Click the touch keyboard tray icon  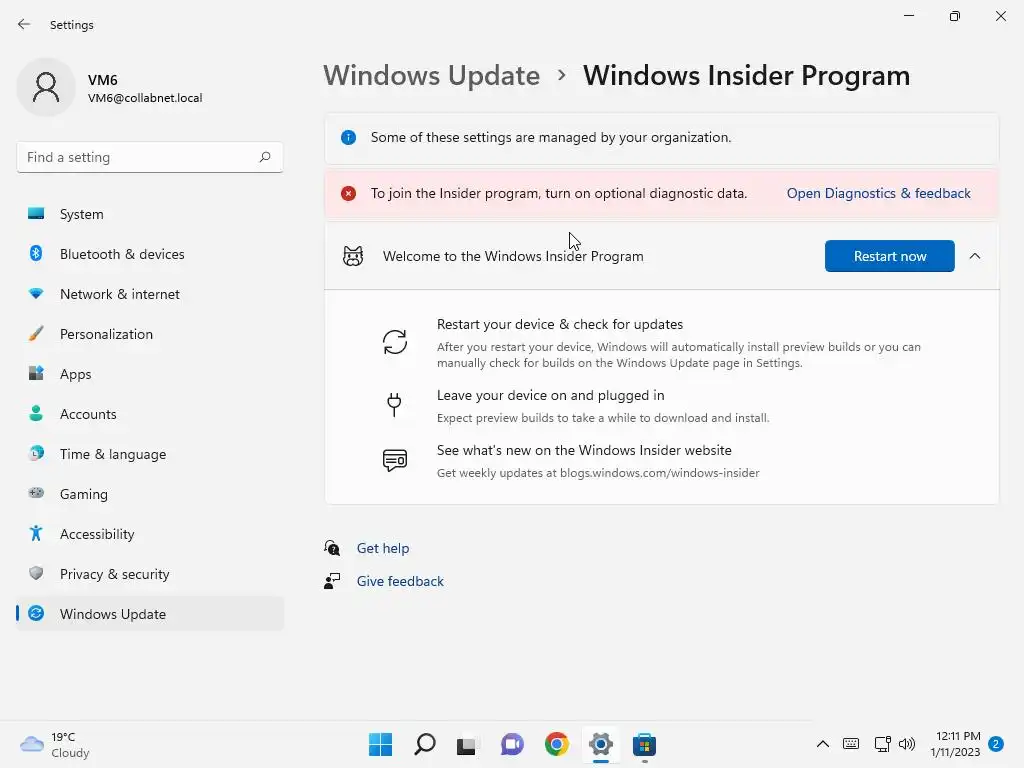[851, 744]
